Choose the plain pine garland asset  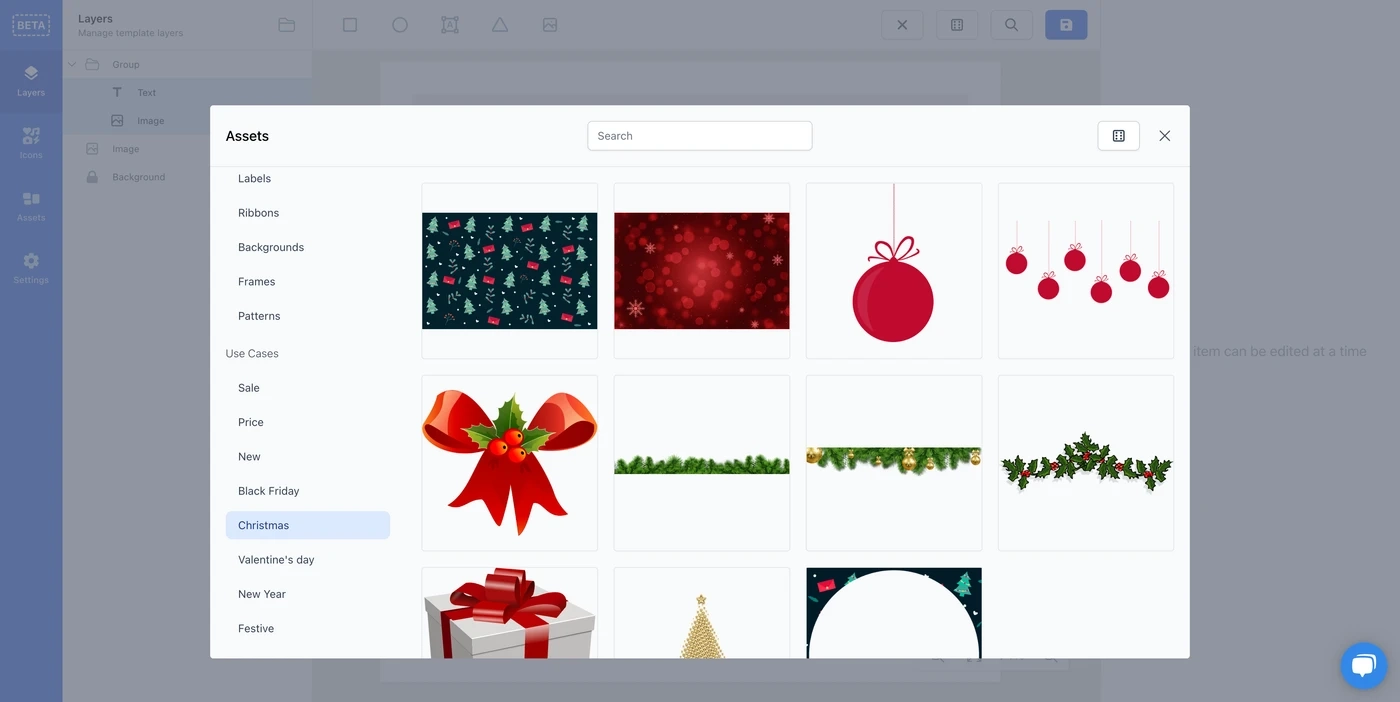[x=702, y=463]
